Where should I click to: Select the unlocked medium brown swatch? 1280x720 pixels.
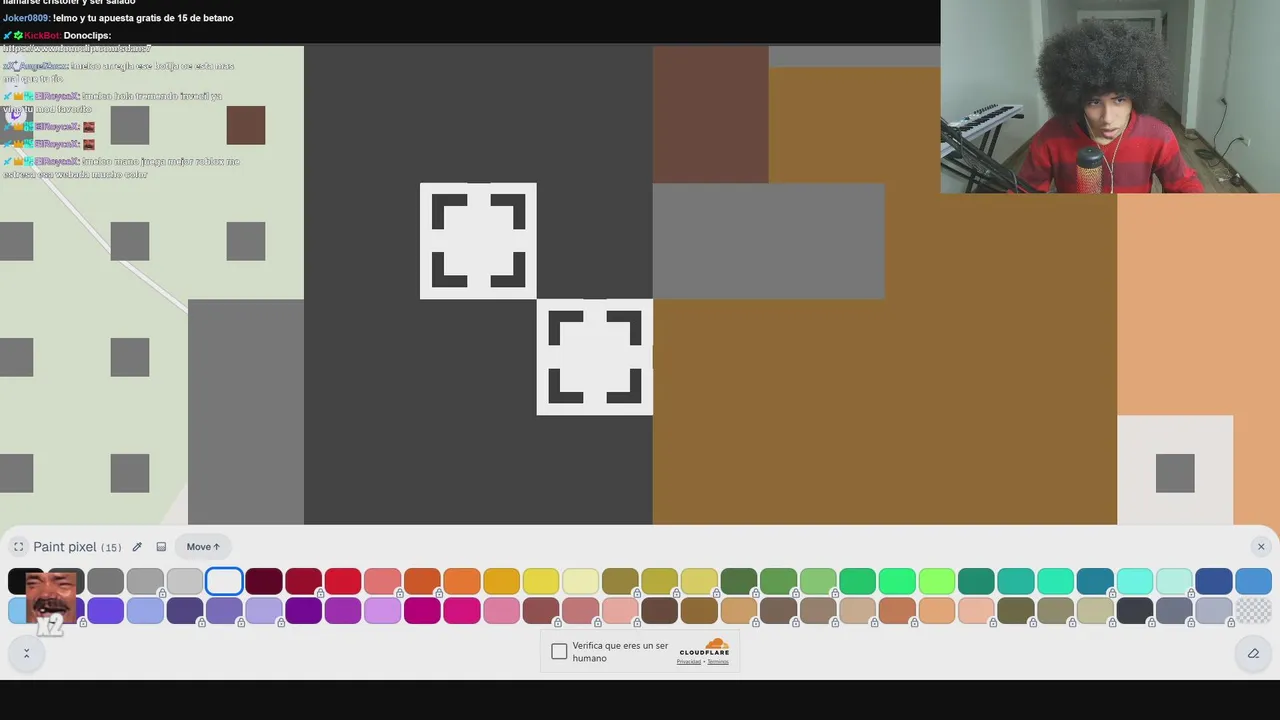click(x=699, y=610)
